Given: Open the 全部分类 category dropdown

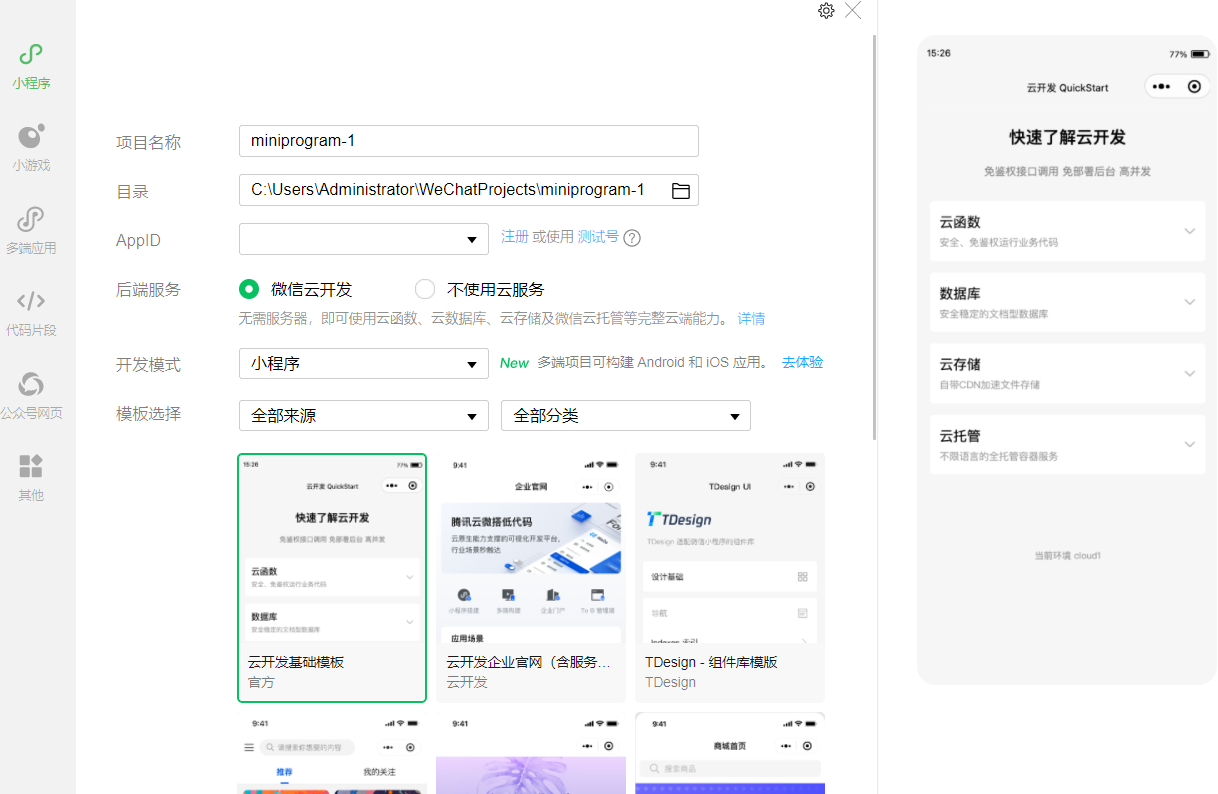Looking at the screenshot, I should (x=626, y=416).
